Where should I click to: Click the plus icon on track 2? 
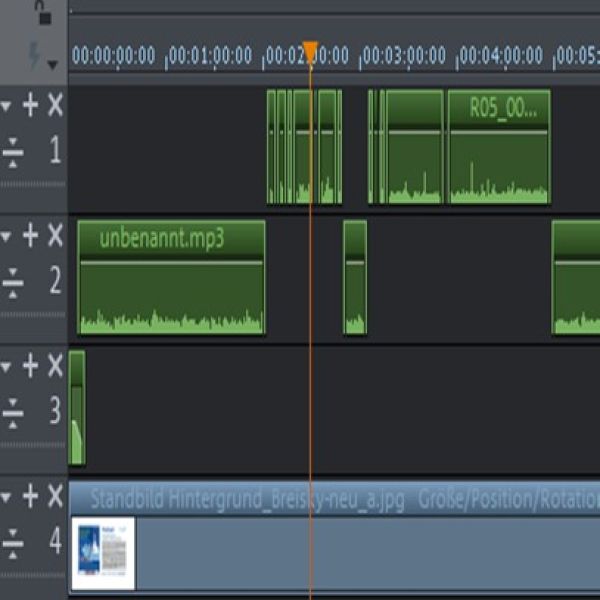31,235
